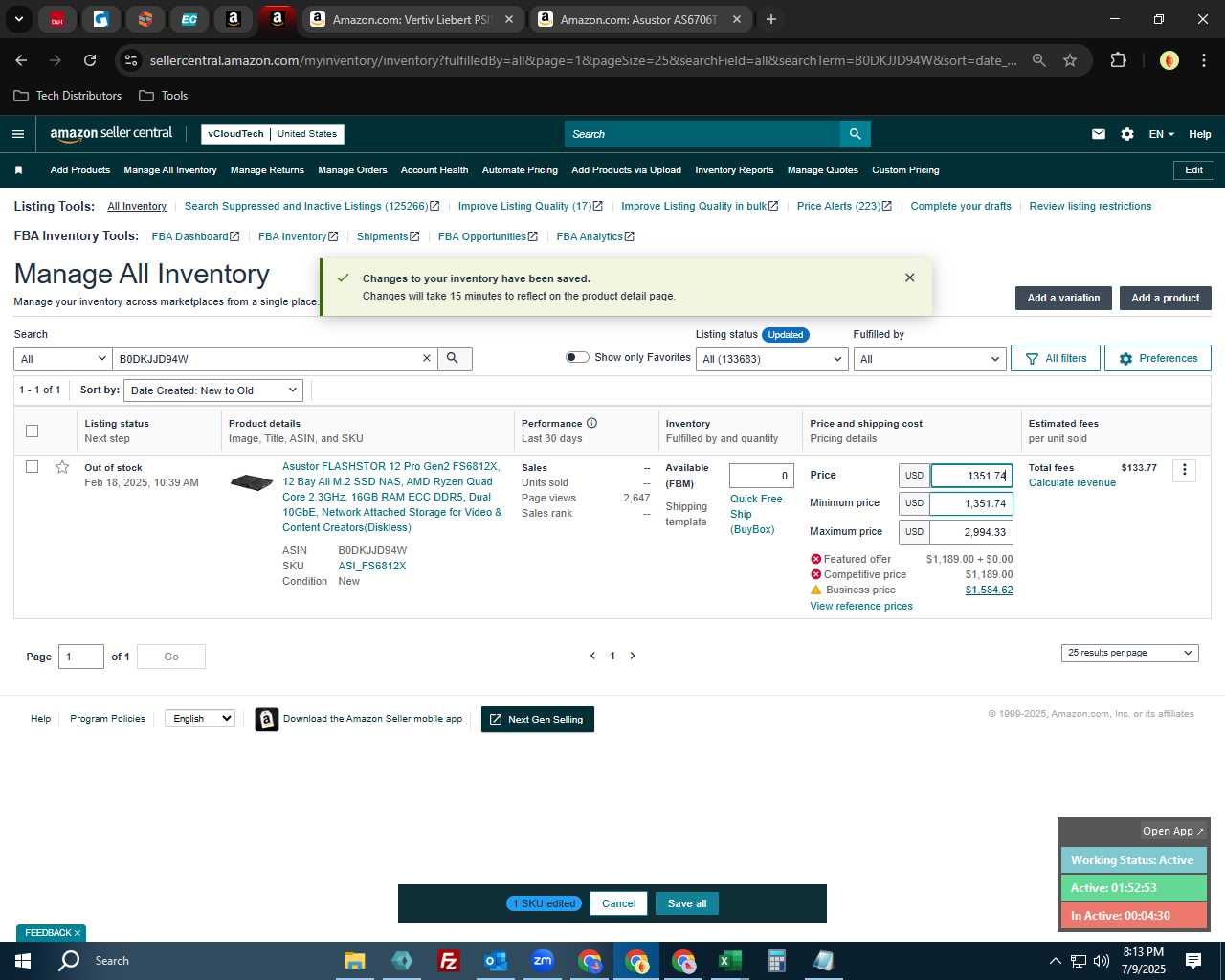Open FileZilla from the taskbar
This screenshot has height=980, width=1225.
click(448, 961)
